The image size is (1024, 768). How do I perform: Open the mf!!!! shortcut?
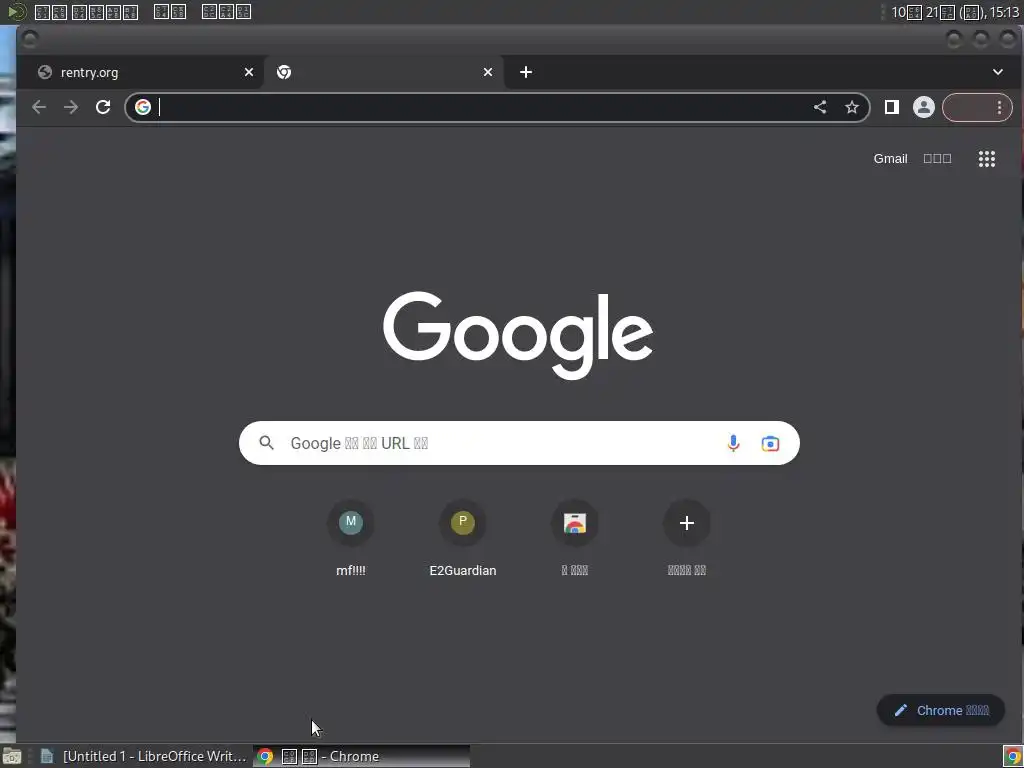[351, 539]
